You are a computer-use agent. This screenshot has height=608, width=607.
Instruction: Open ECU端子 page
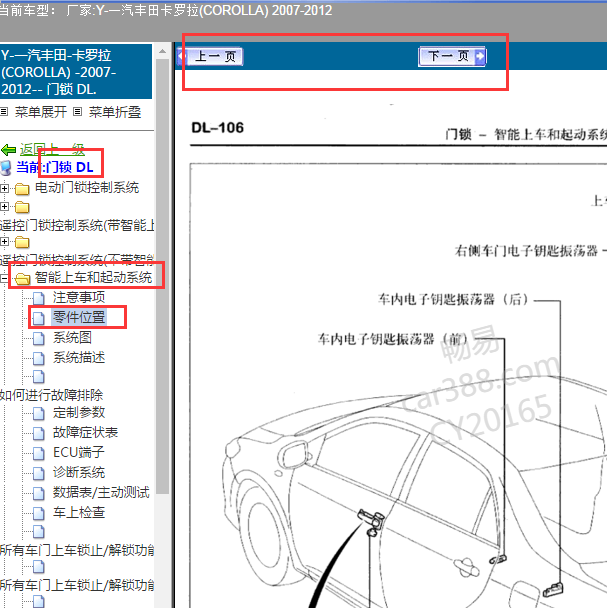[x=79, y=452]
